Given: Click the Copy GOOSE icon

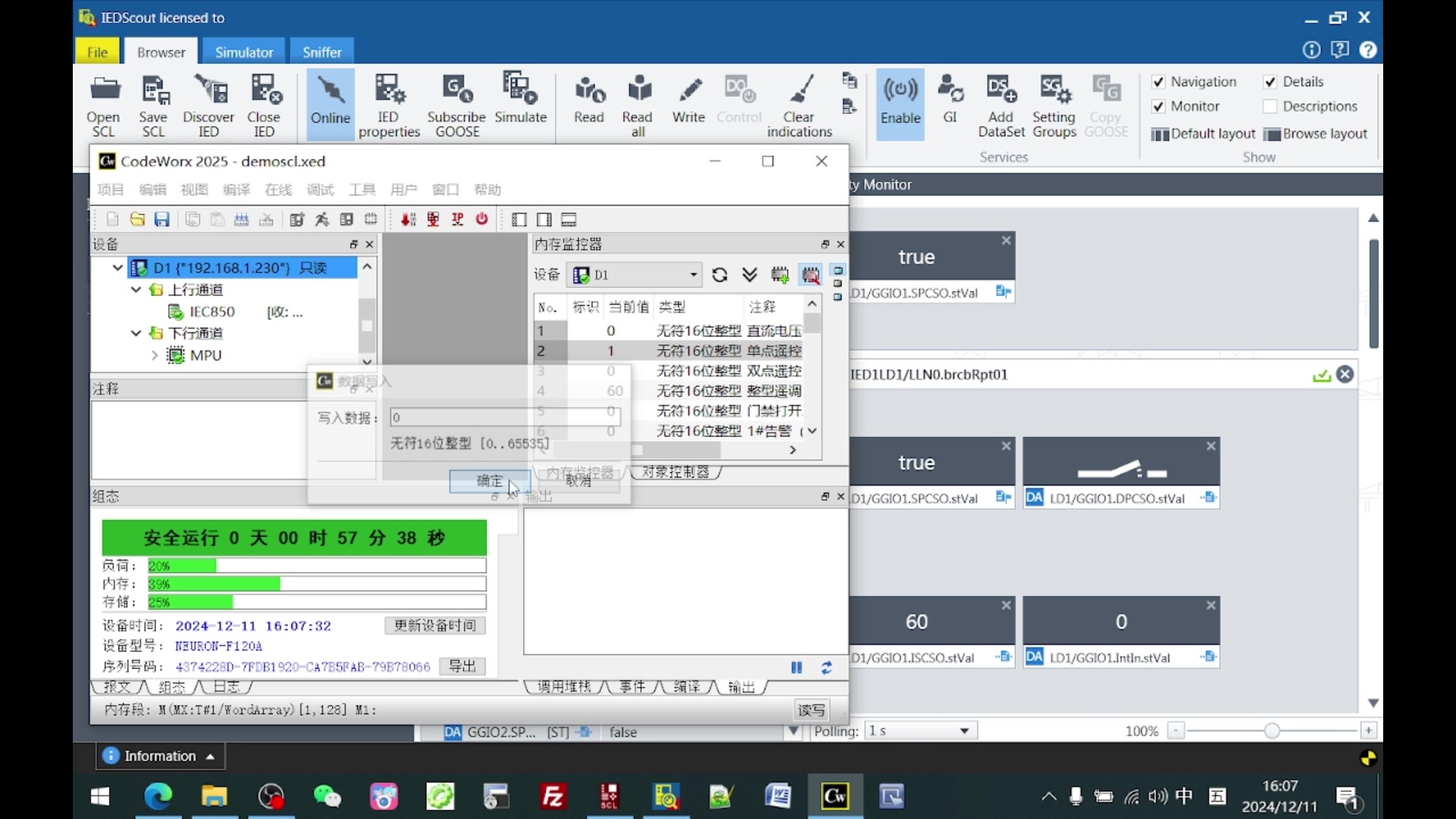Looking at the screenshot, I should click(1106, 104).
